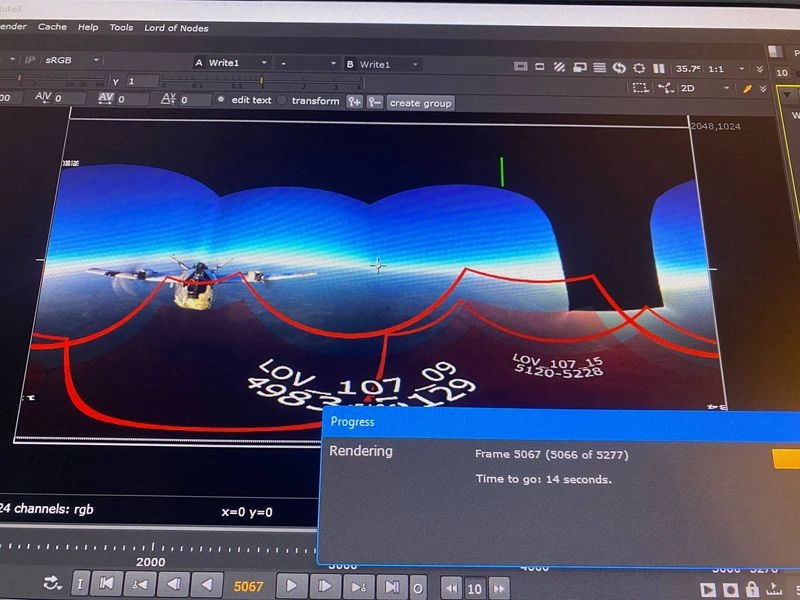Click the Frame 5067 (5066 of 5277) text
This screenshot has width=800, height=600.
pyautogui.click(x=552, y=454)
